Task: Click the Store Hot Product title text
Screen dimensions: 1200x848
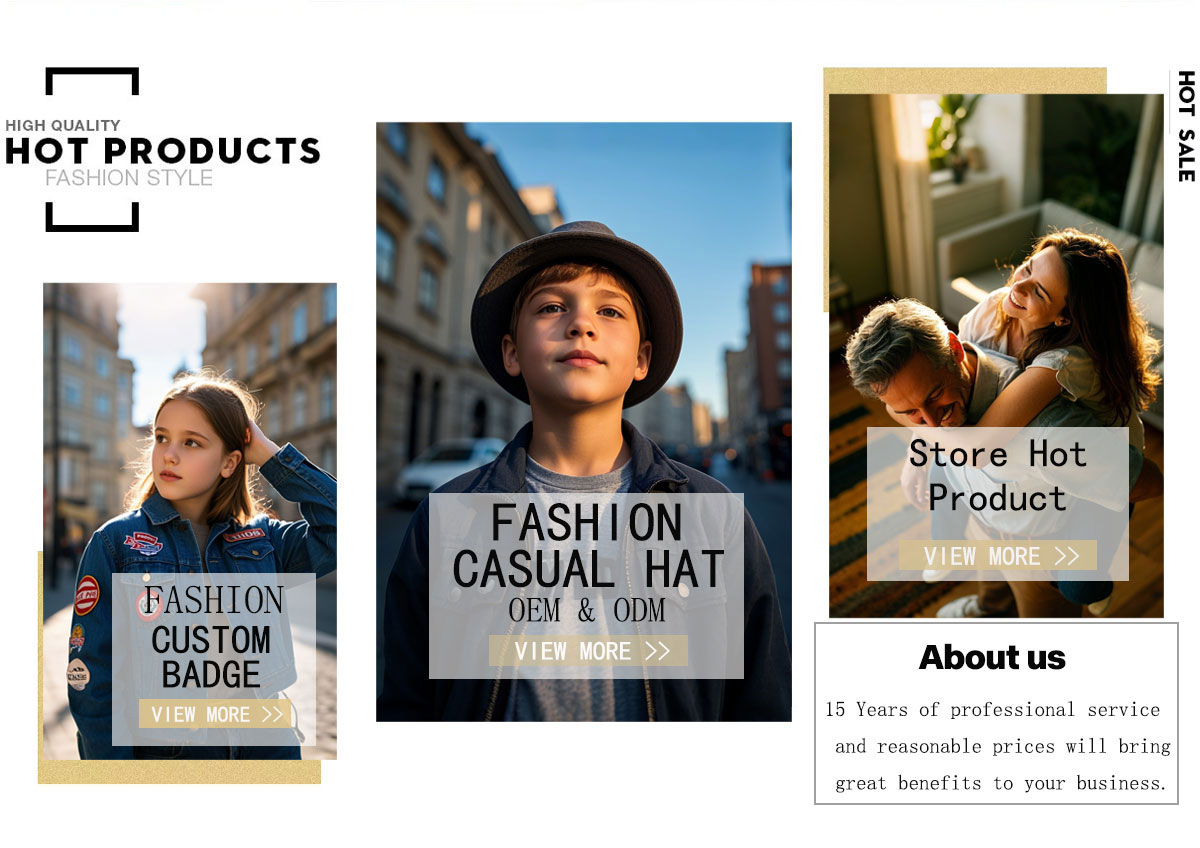Action: (x=997, y=475)
